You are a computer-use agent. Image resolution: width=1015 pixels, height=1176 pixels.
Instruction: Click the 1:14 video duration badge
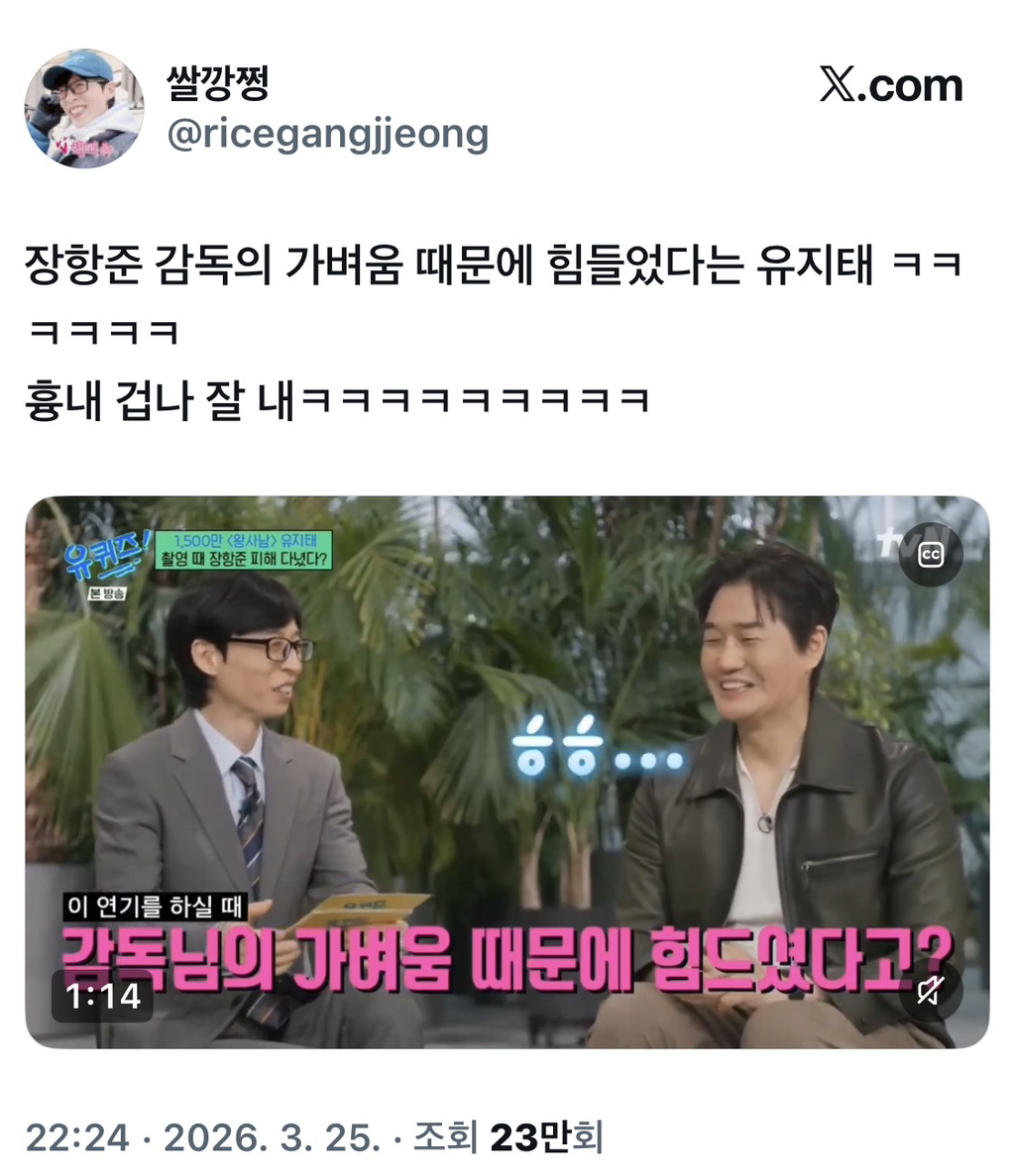pos(103,996)
